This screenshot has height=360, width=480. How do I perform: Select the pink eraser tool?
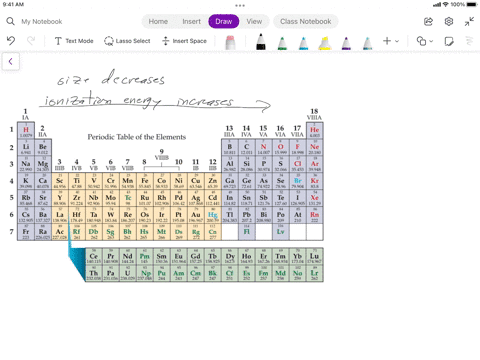pos(230,42)
